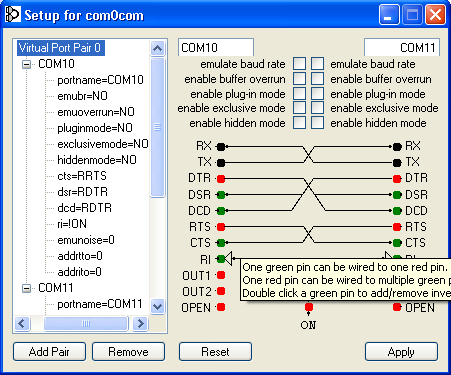
Task: Select the COM10 OUT1 red pin
Action: pos(221,275)
